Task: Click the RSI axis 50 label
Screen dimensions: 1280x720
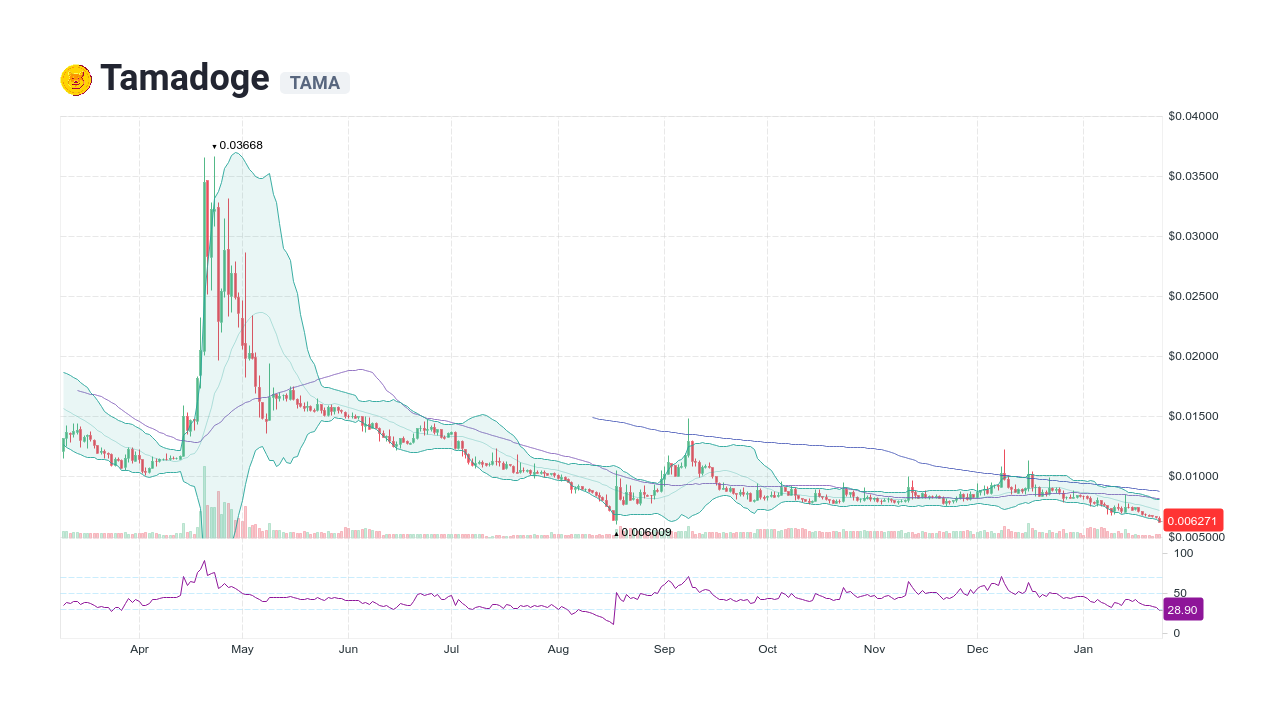Action: tap(1181, 593)
